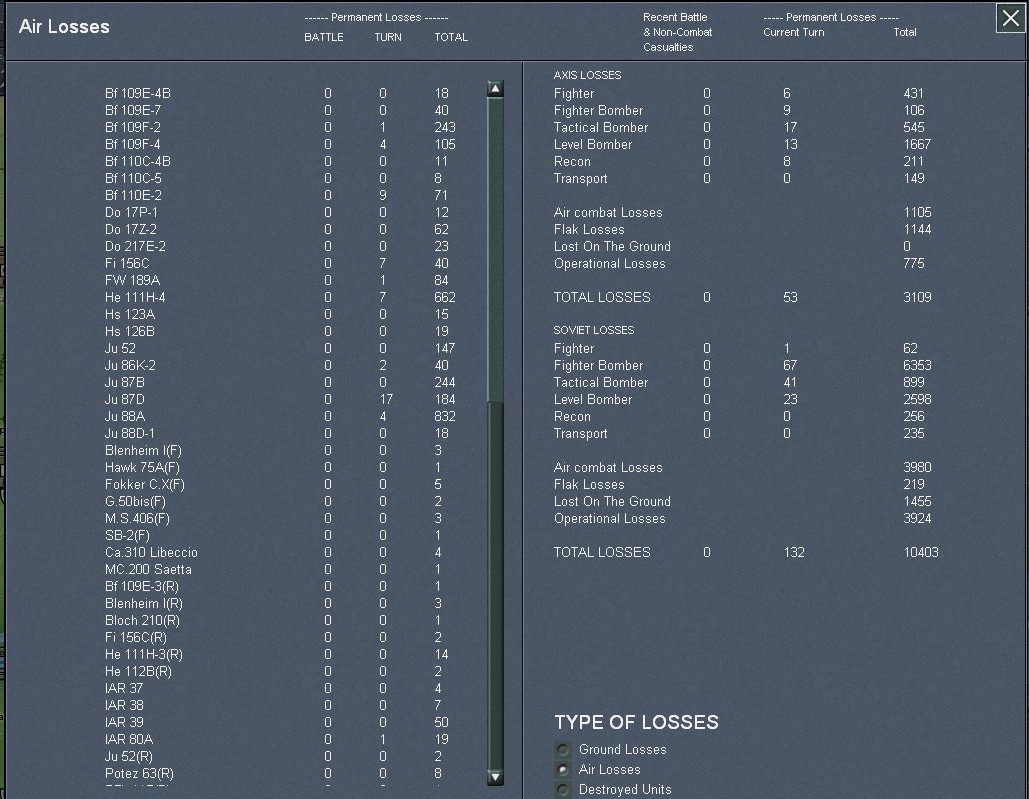Select the Ground Losses radio button
Viewport: 1029px width, 799px height.
click(564, 750)
